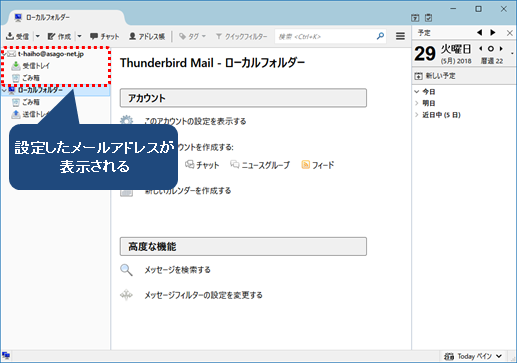Click small previous arrow beside 火曜日
The width and height of the screenshot is (517, 363).
(x=481, y=49)
